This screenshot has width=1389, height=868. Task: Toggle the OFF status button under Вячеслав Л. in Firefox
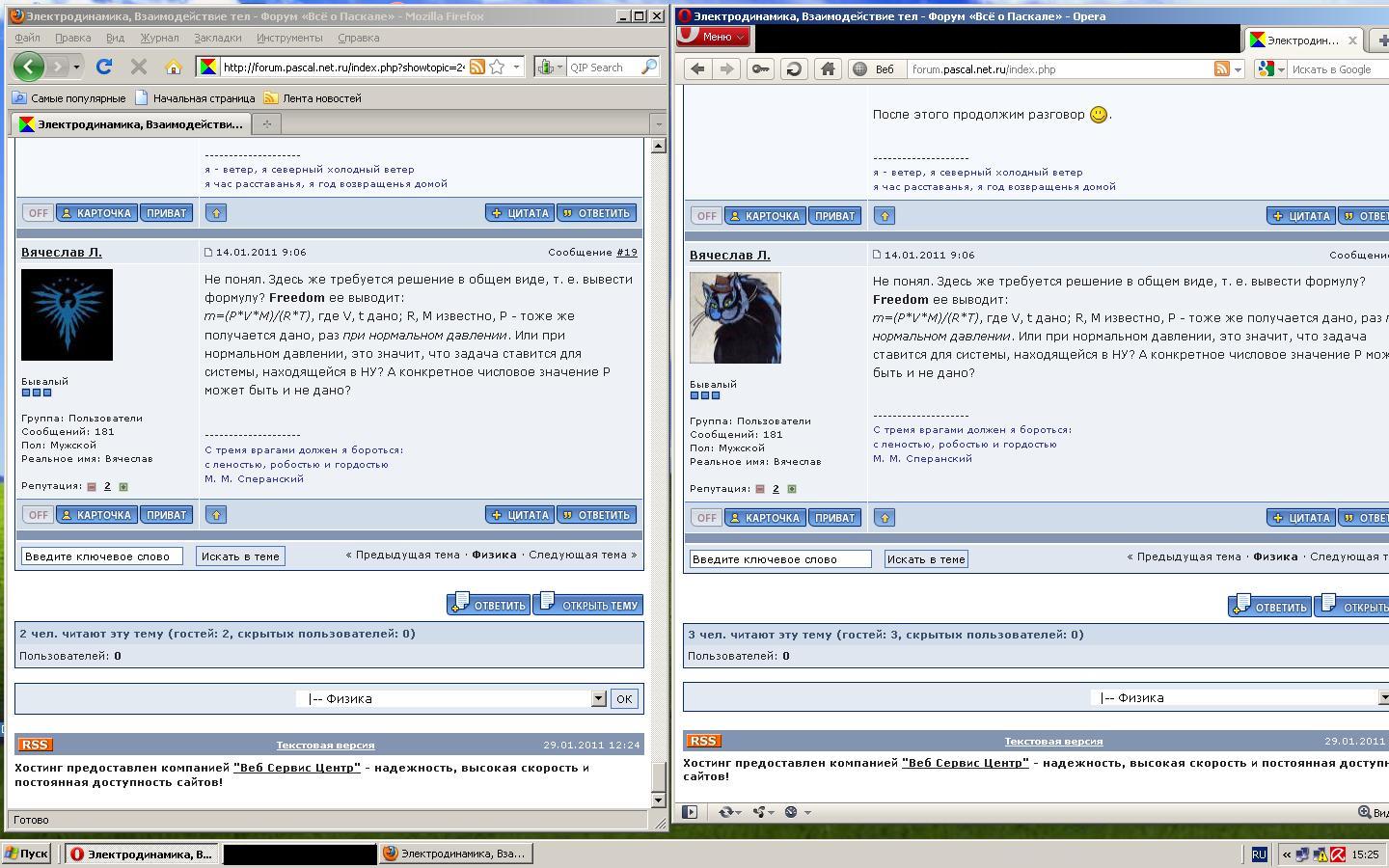pyautogui.click(x=38, y=515)
